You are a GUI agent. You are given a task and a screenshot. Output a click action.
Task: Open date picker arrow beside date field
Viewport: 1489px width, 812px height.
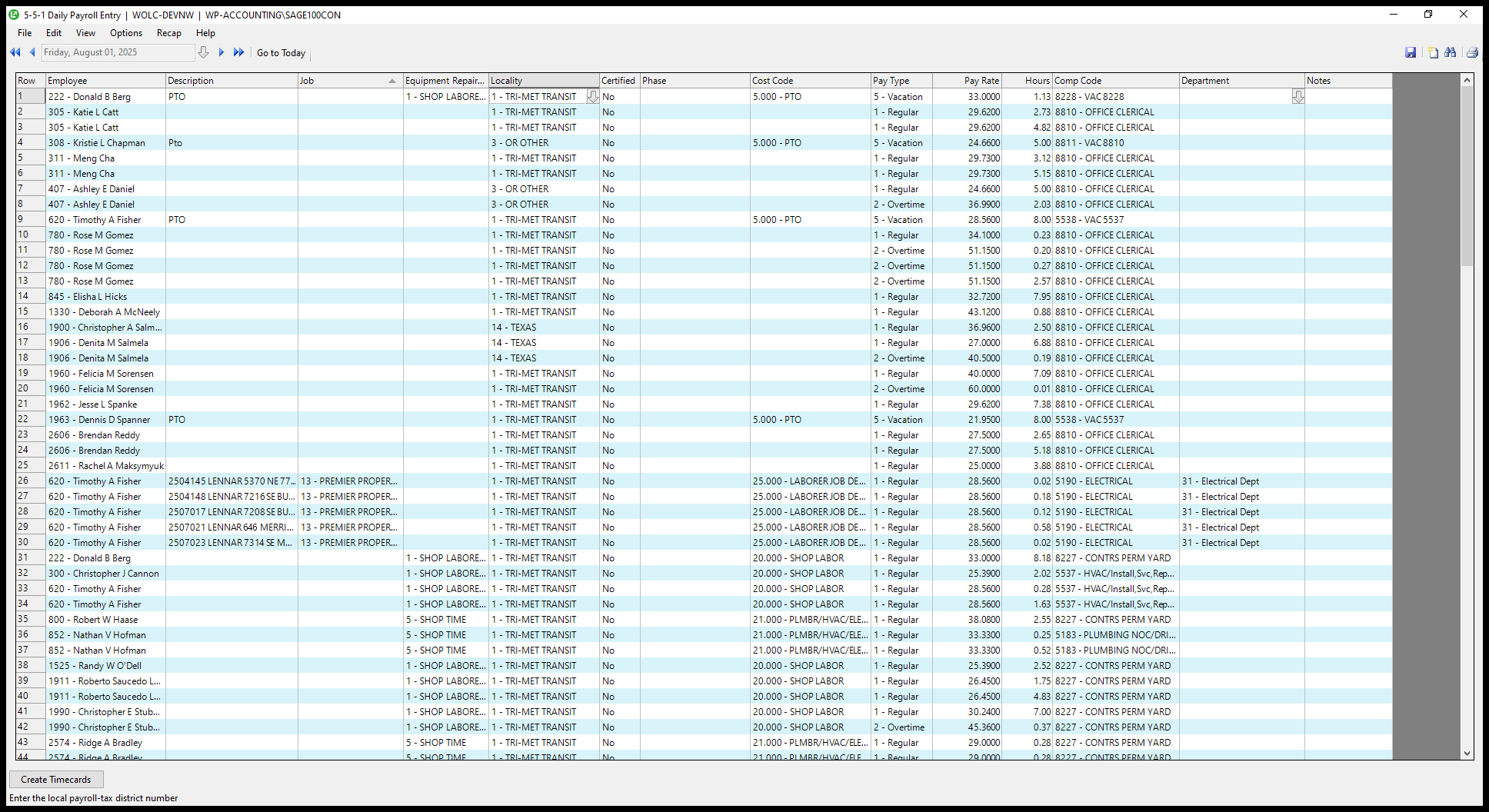[x=203, y=52]
